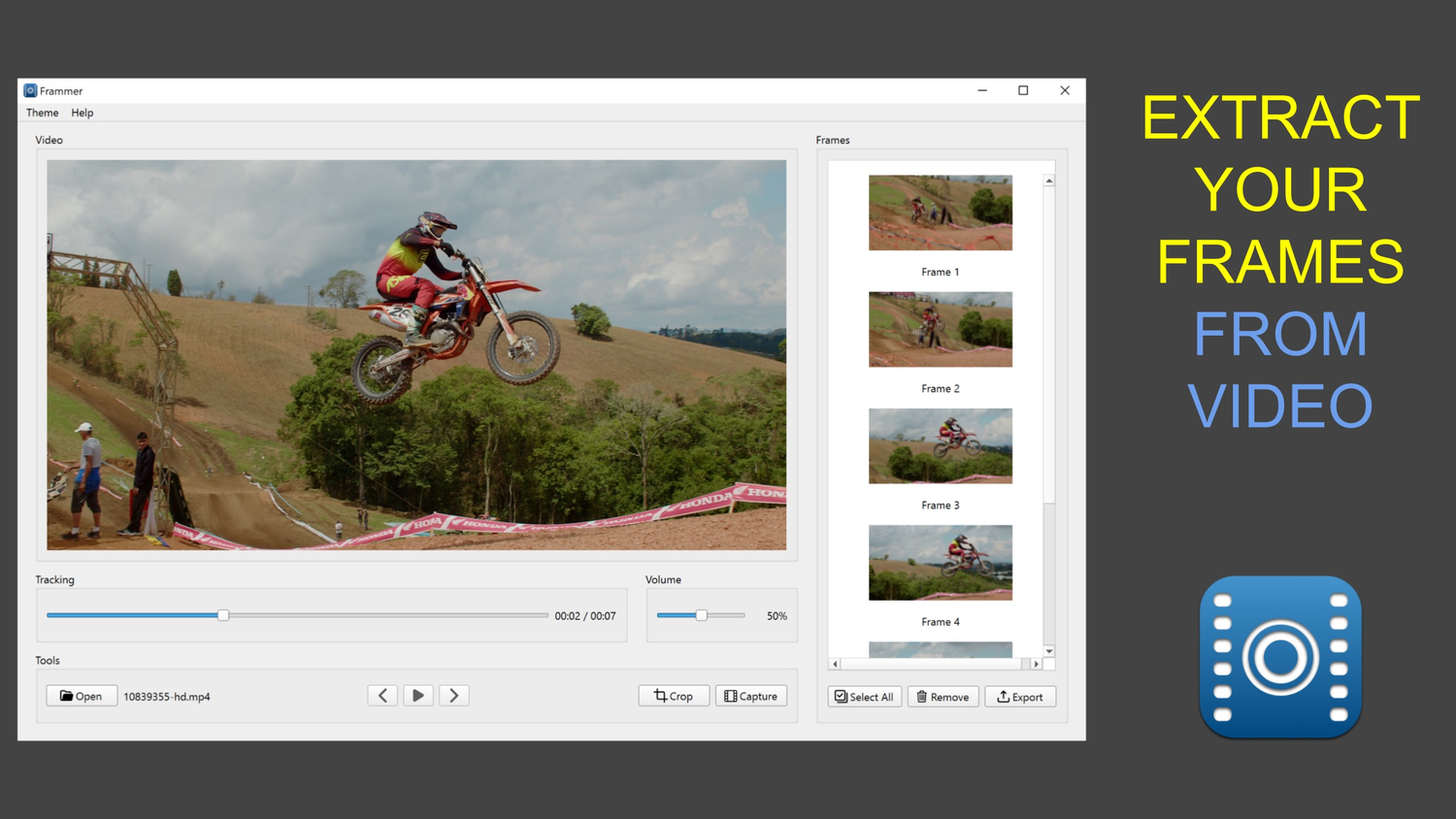The image size is (1456, 819).
Task: Click the 00:02 / 00:07 time readout
Action: (x=585, y=616)
